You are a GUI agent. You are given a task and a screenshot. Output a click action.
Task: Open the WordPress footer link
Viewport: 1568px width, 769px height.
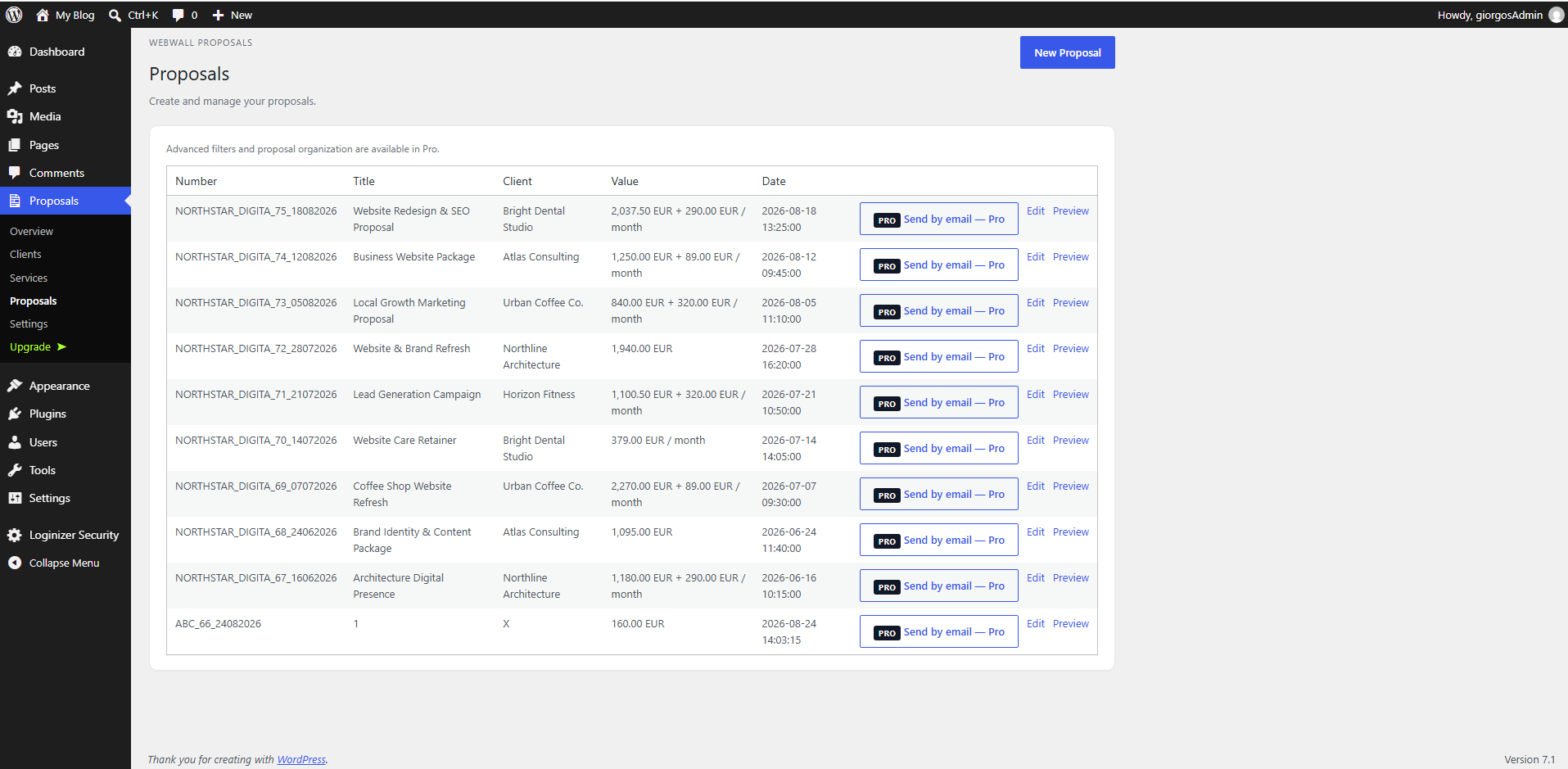[x=301, y=759]
